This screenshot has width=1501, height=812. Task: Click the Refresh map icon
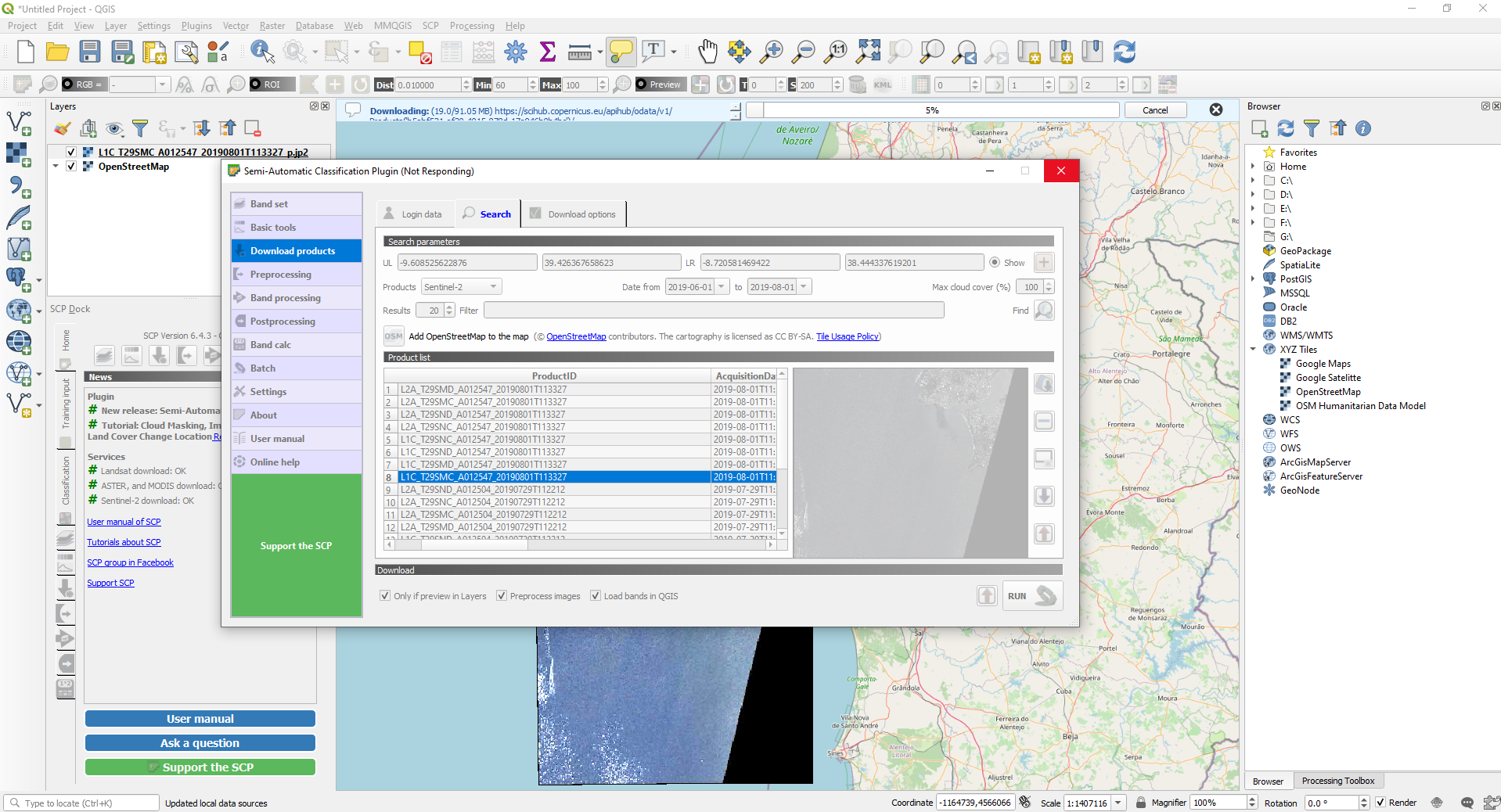(1125, 52)
